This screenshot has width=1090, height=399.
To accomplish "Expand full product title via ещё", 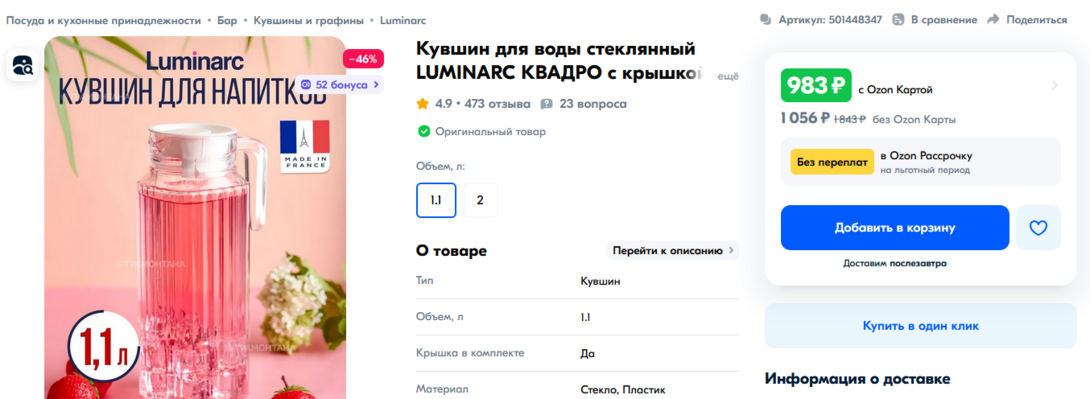I will click(727, 76).
